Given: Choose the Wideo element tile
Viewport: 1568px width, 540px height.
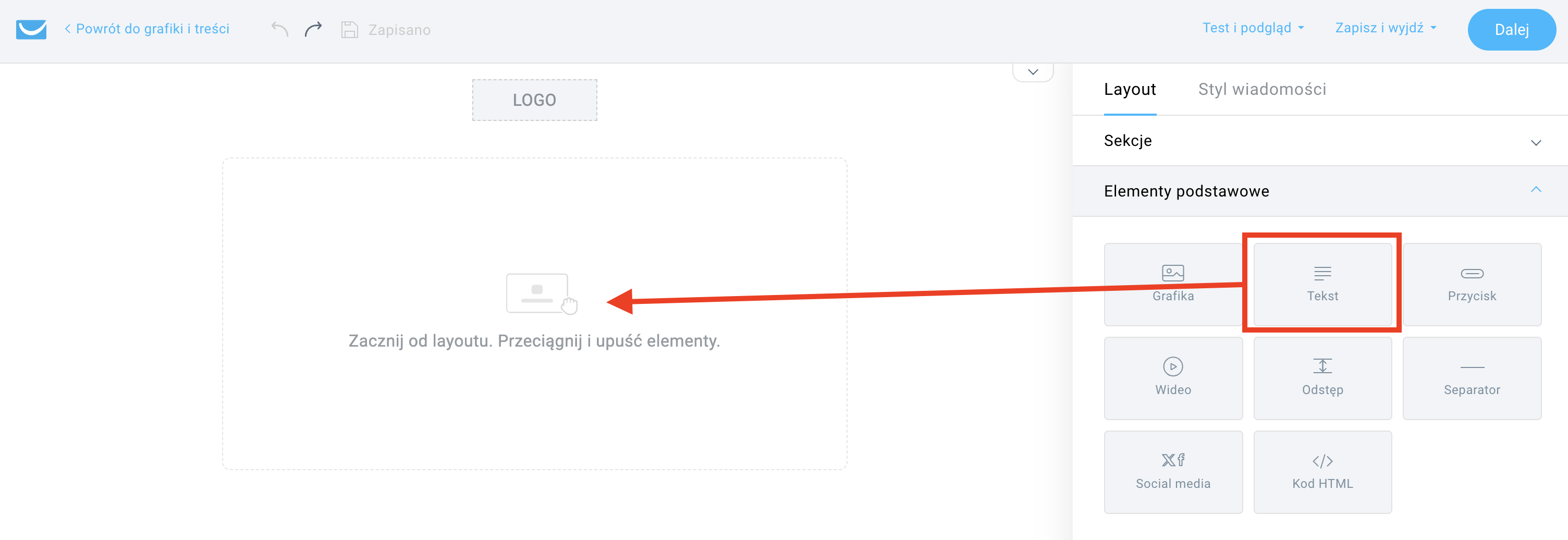Looking at the screenshot, I should pos(1173,378).
